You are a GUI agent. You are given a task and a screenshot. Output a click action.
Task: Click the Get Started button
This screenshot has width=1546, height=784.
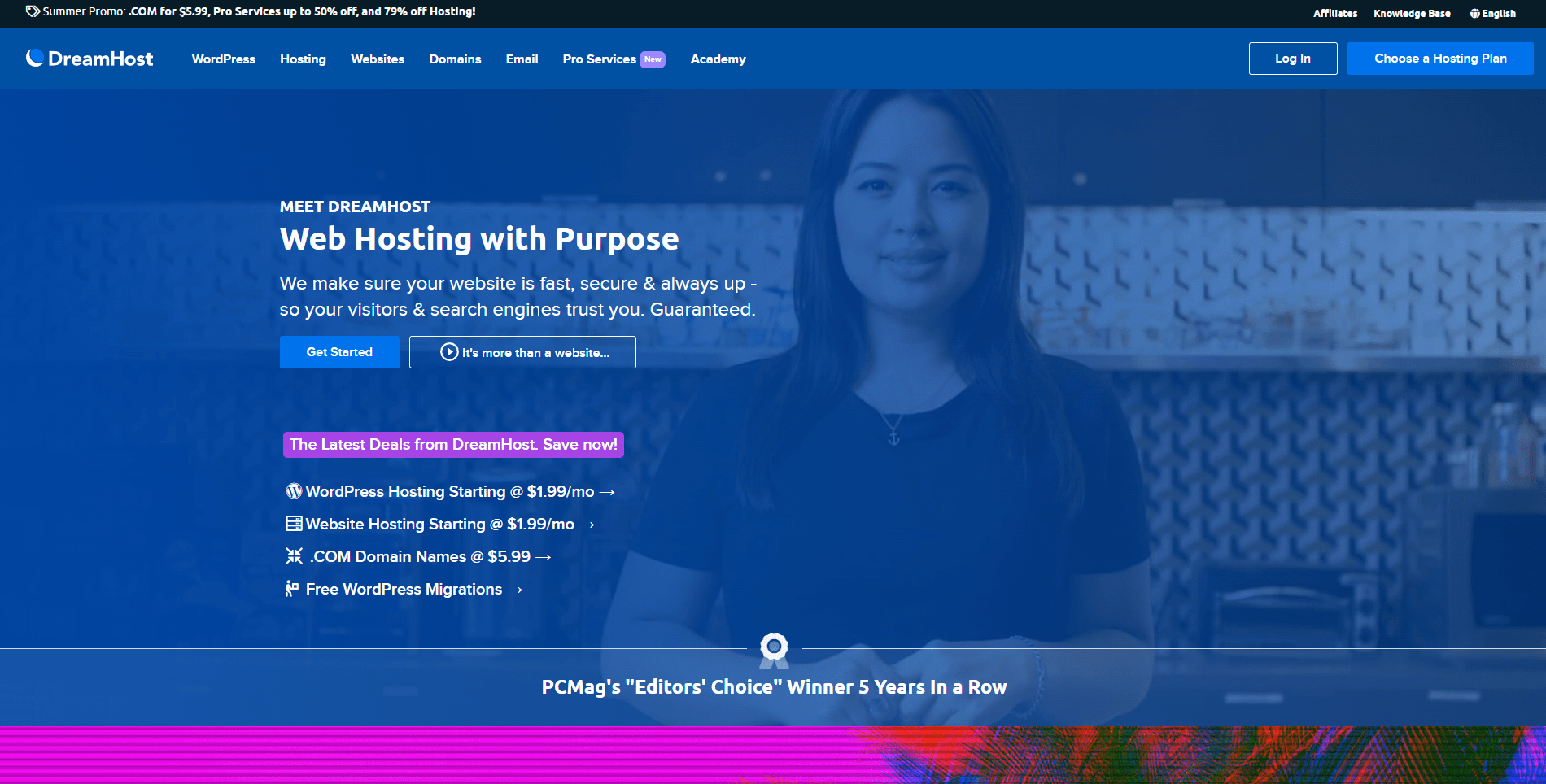click(x=339, y=352)
